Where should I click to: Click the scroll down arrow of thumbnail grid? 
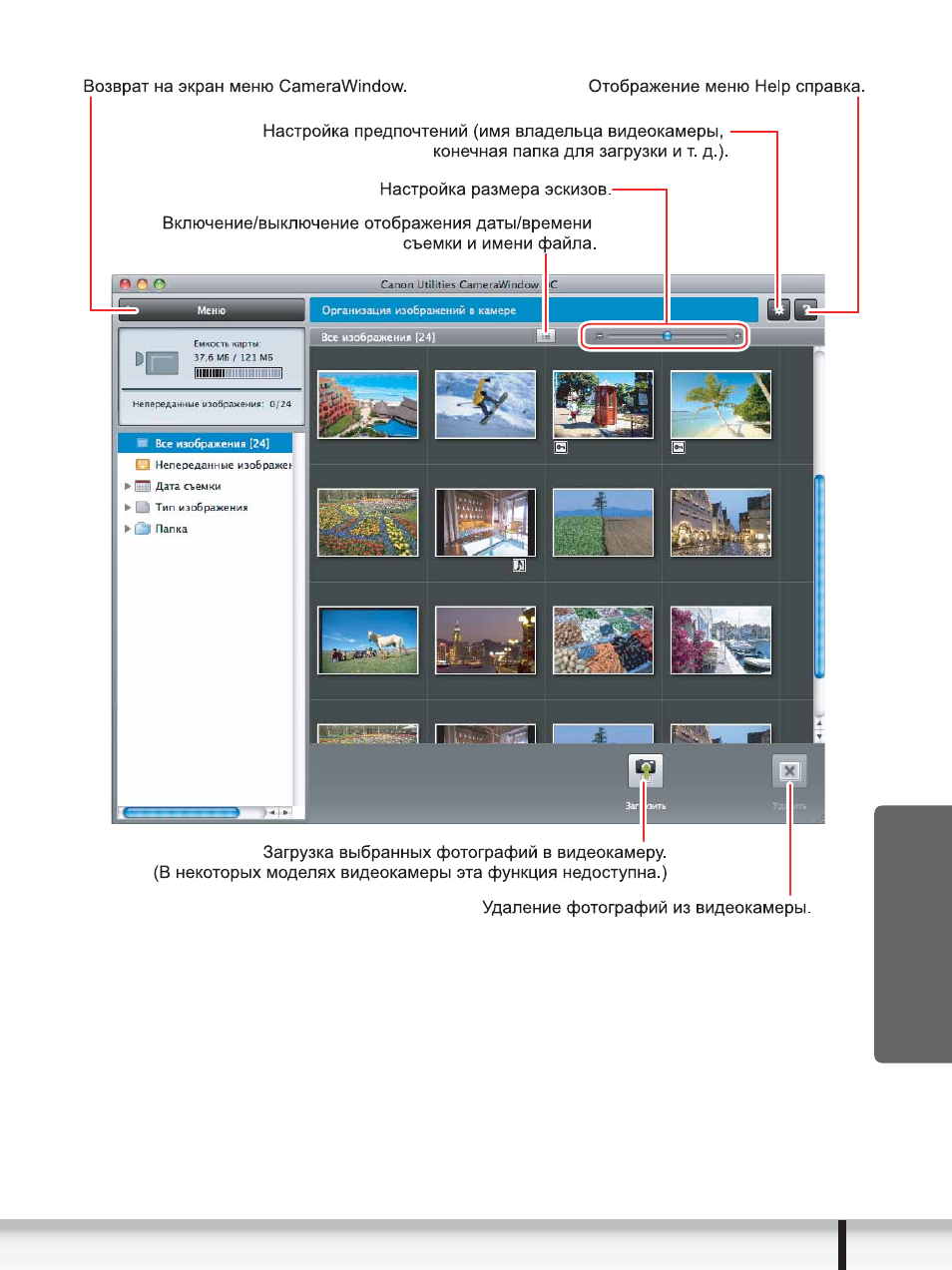click(819, 736)
